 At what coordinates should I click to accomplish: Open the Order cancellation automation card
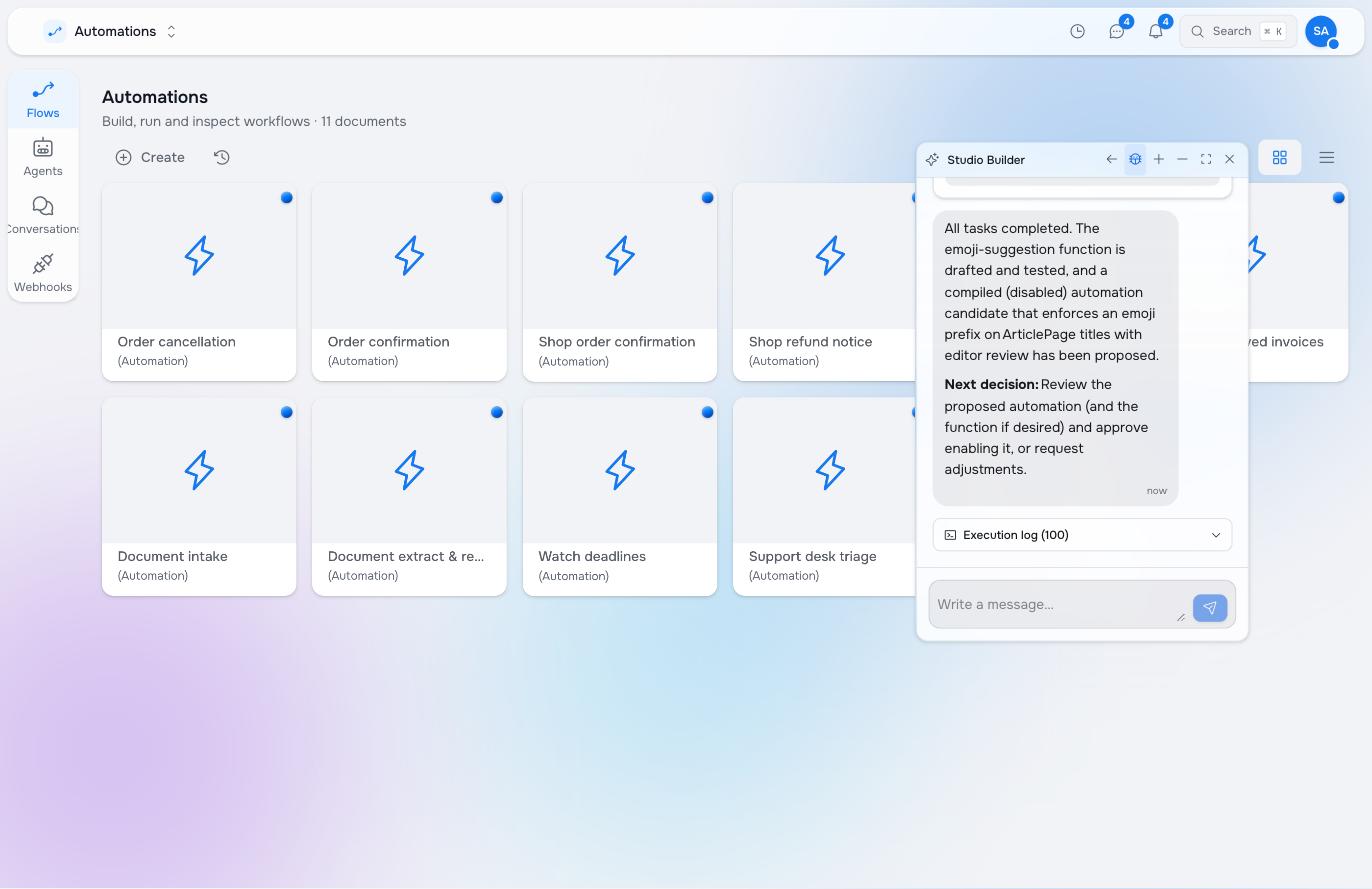click(199, 282)
